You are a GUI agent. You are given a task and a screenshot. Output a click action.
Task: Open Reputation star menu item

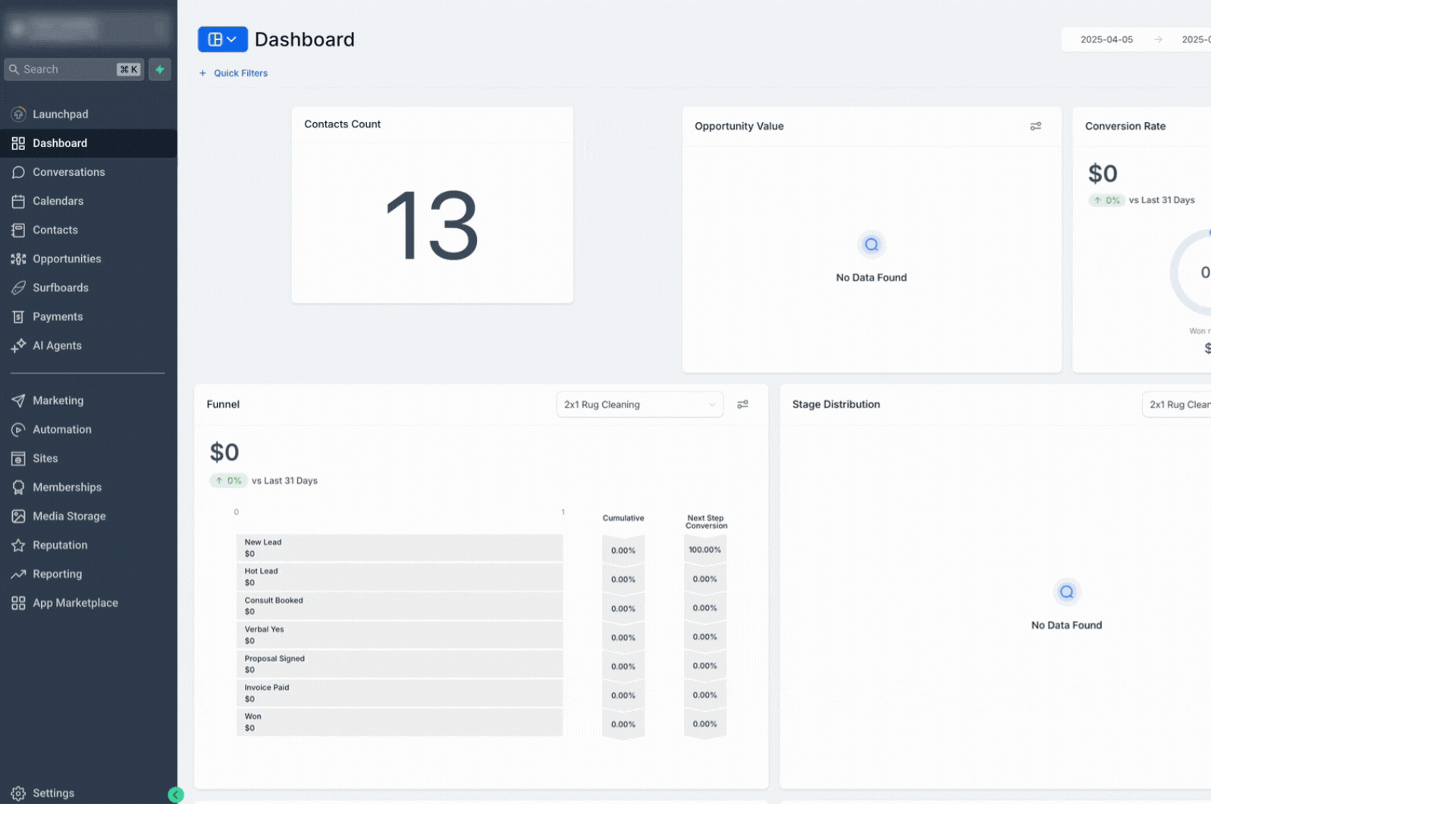tap(60, 544)
